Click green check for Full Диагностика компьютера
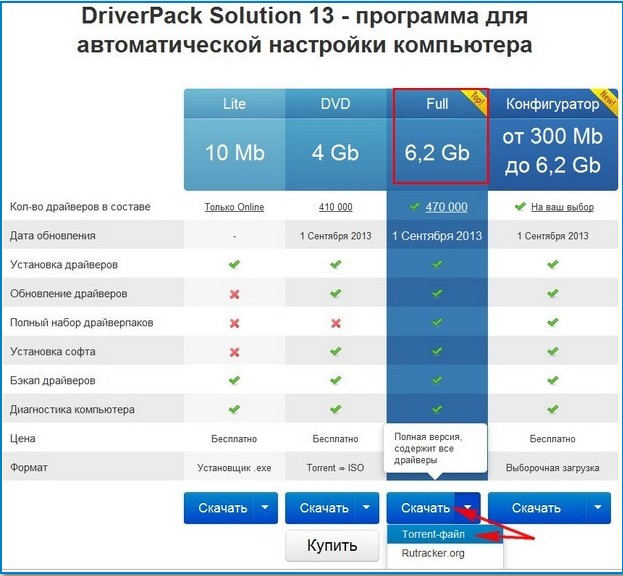This screenshot has width=623, height=576. 437,409
